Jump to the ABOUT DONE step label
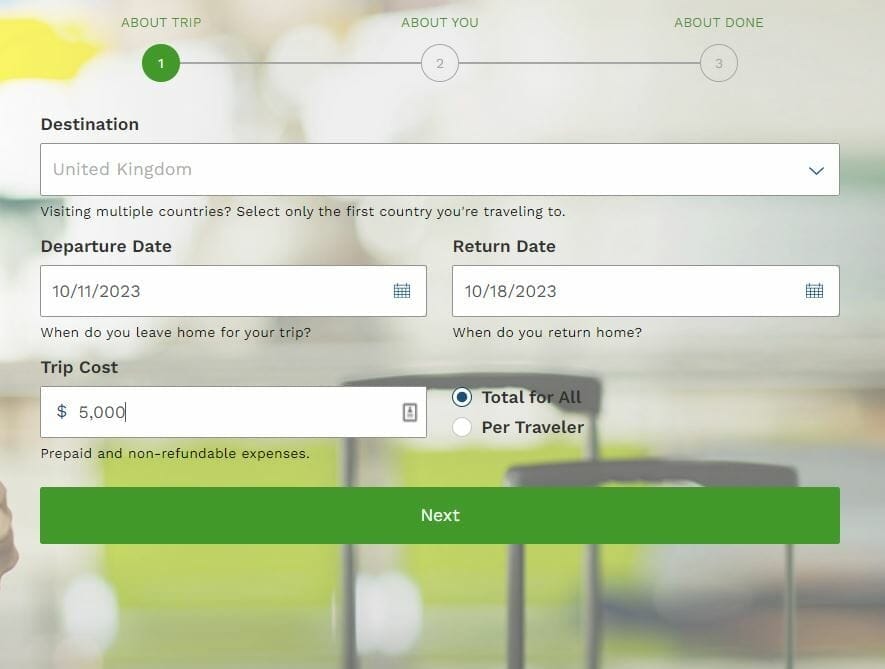 (x=718, y=22)
